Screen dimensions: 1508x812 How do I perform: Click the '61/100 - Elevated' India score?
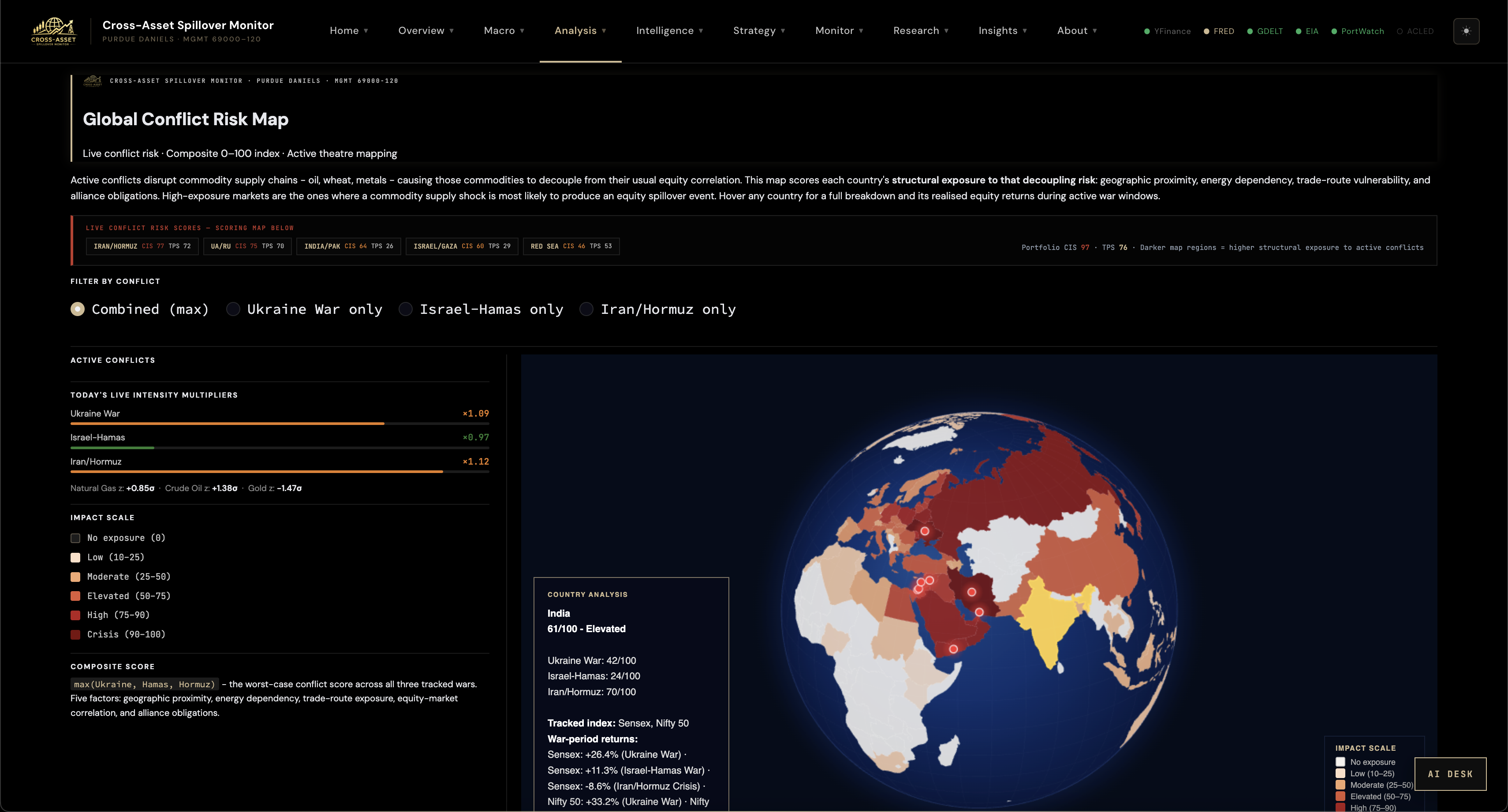[x=586, y=629]
